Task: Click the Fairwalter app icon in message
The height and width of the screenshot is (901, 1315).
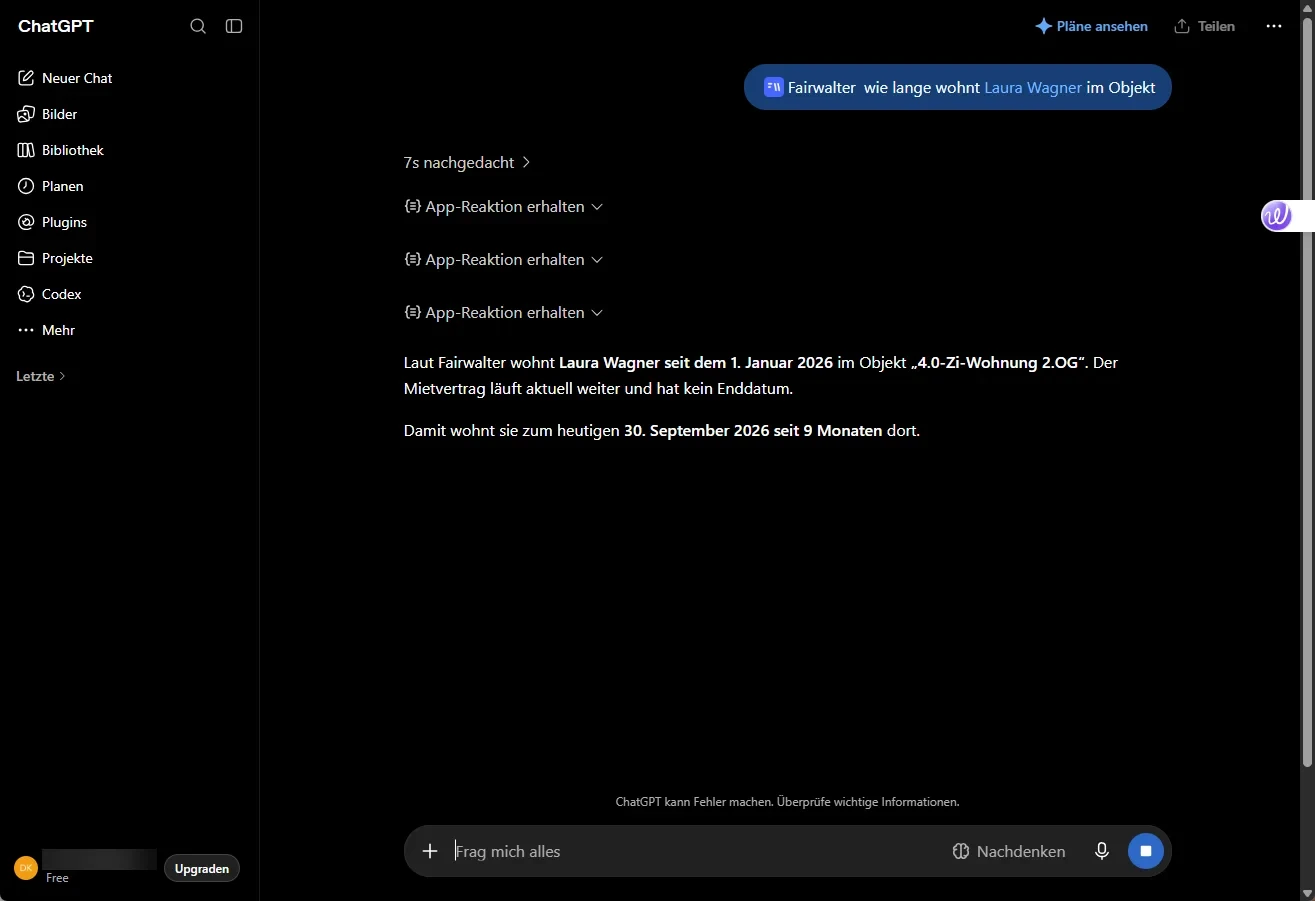Action: (x=774, y=87)
